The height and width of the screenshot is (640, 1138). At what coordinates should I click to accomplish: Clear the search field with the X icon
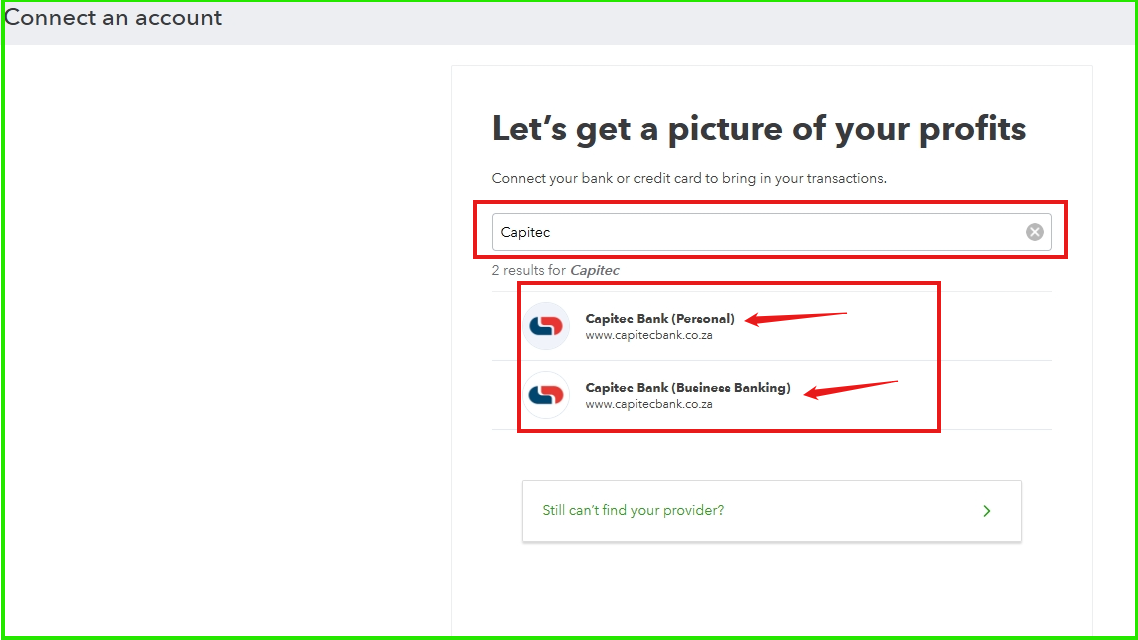(1034, 232)
